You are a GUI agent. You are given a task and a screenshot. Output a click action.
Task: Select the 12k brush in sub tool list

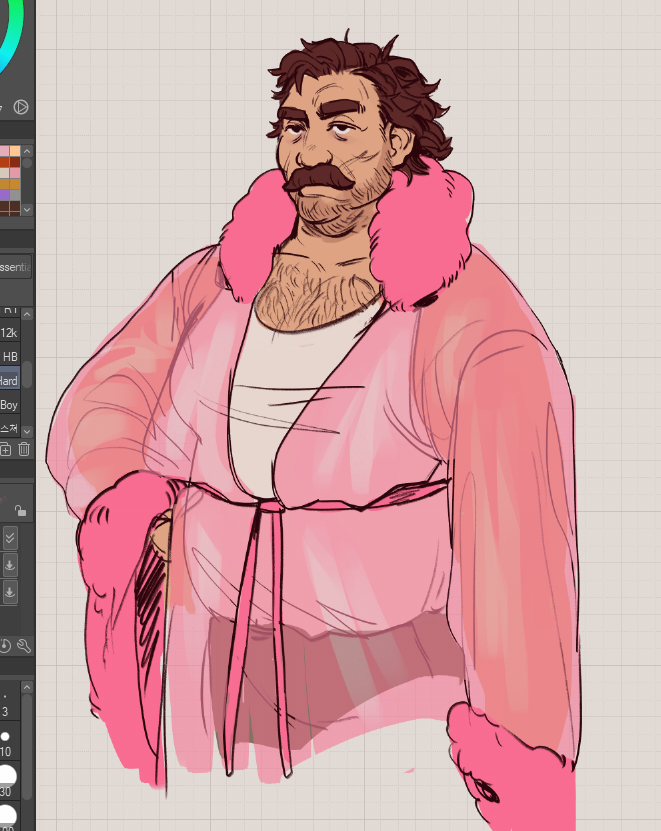coord(10,333)
